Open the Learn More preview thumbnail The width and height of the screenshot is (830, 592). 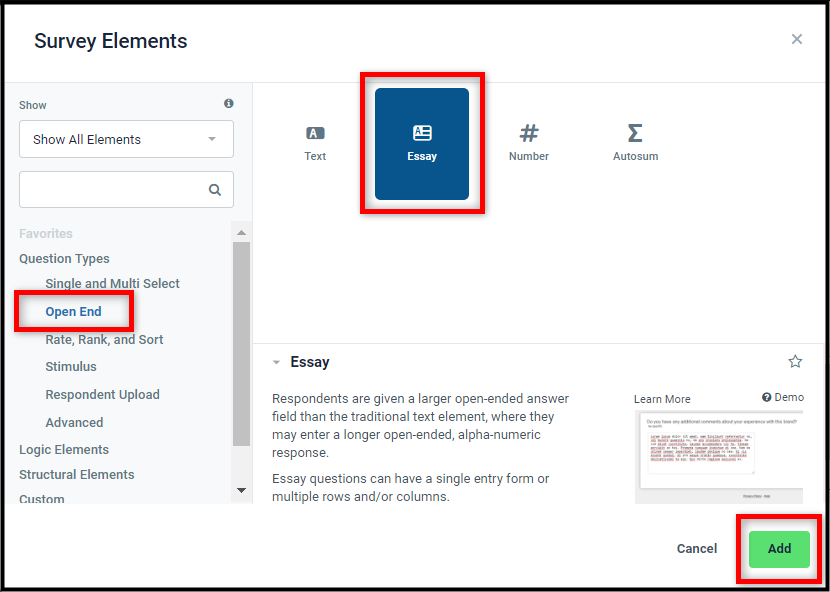click(x=719, y=457)
